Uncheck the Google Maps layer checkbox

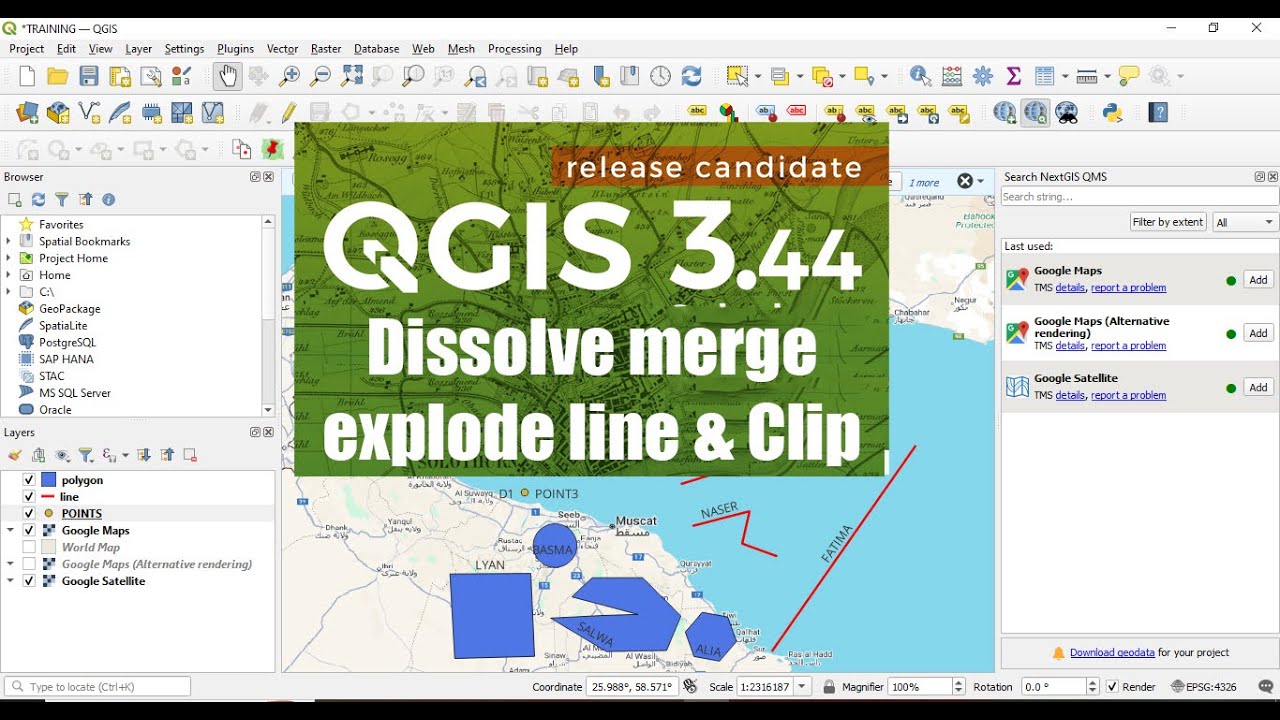(x=29, y=531)
